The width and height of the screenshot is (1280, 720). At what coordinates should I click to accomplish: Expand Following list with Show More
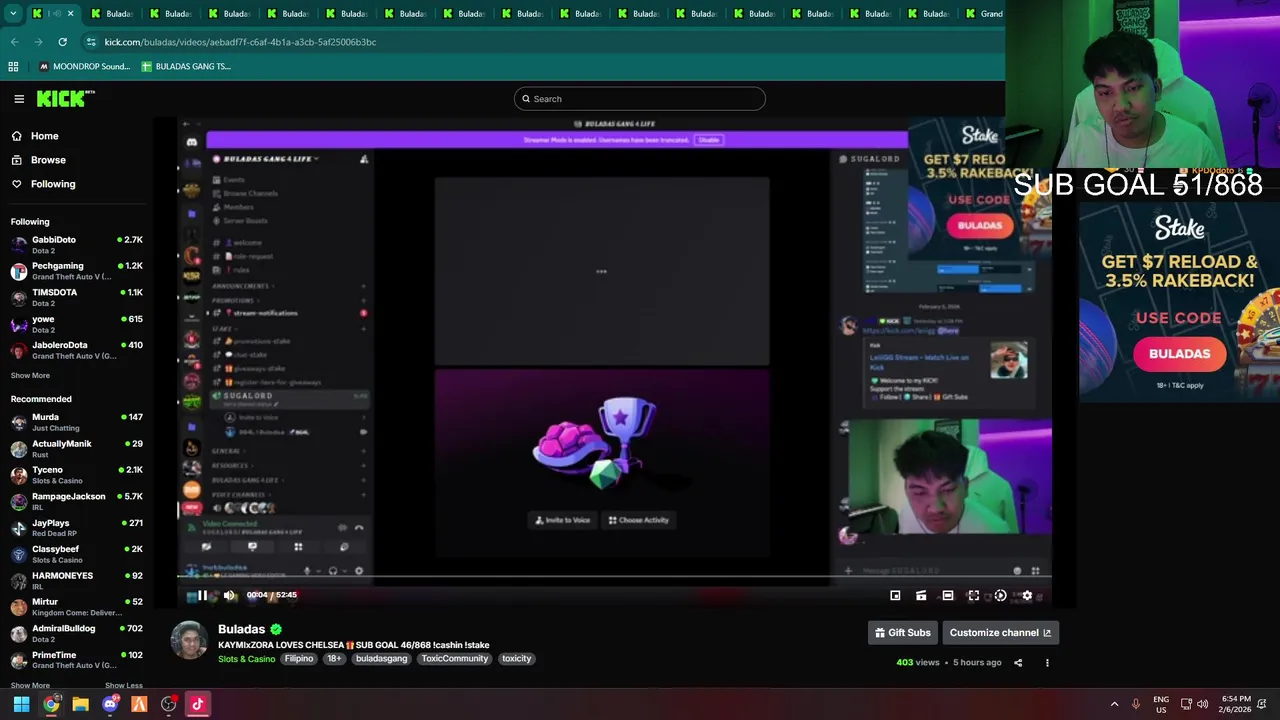click(30, 376)
